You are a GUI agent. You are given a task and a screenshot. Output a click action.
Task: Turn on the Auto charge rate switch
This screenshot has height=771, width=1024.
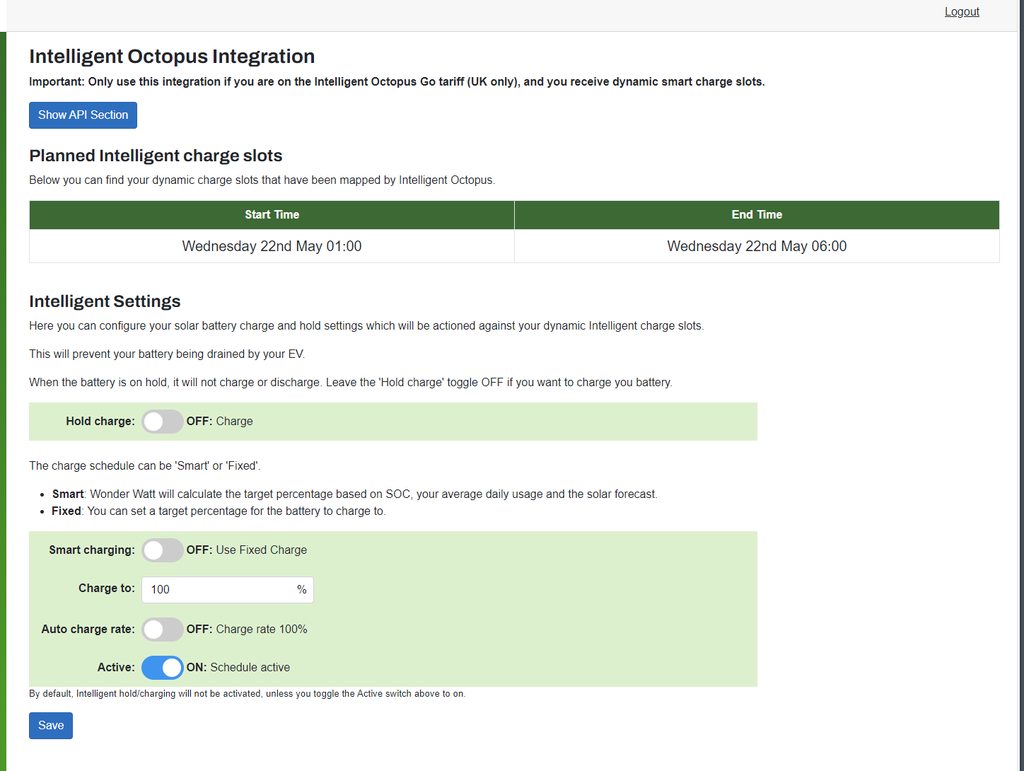click(x=162, y=629)
